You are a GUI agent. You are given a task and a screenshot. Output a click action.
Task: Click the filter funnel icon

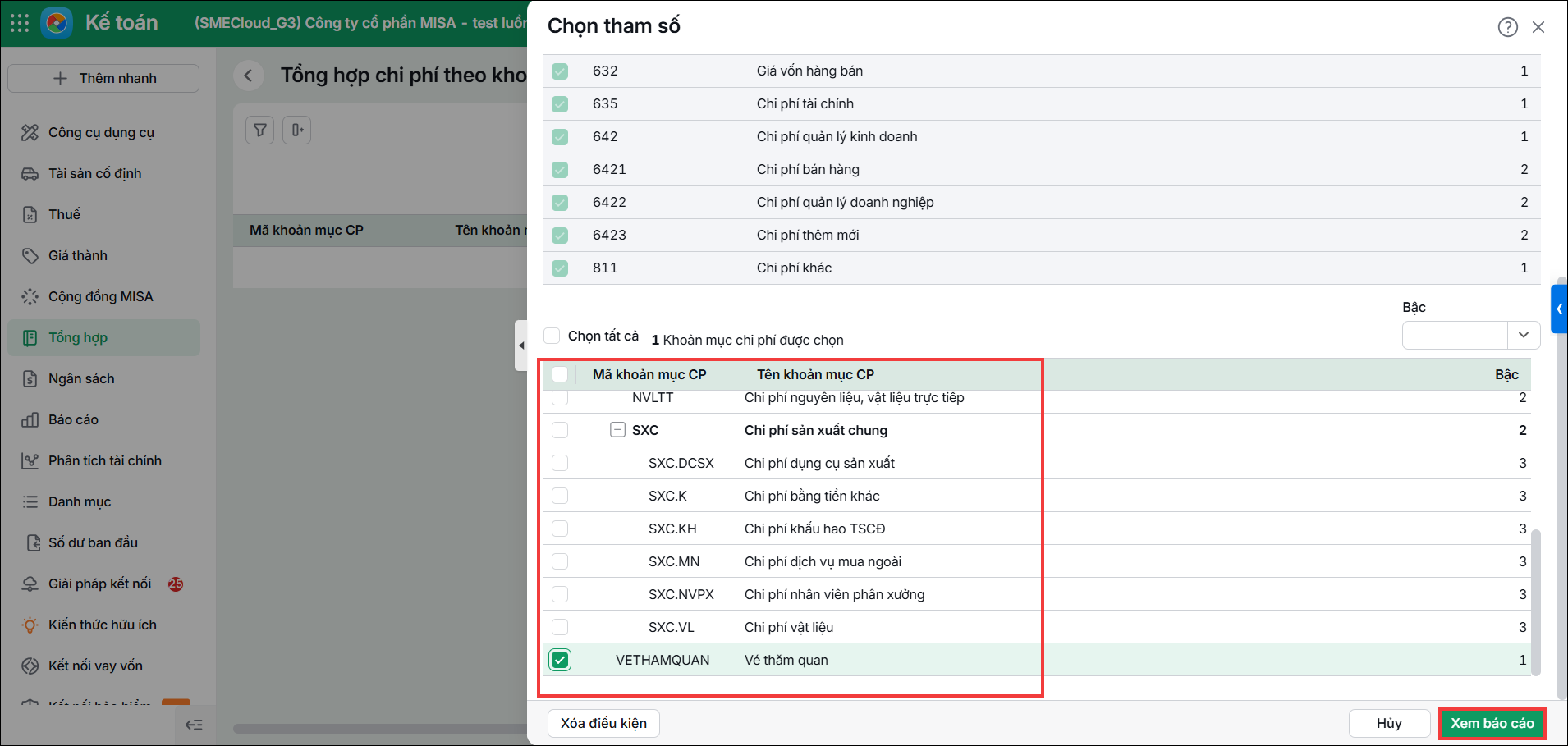point(260,130)
